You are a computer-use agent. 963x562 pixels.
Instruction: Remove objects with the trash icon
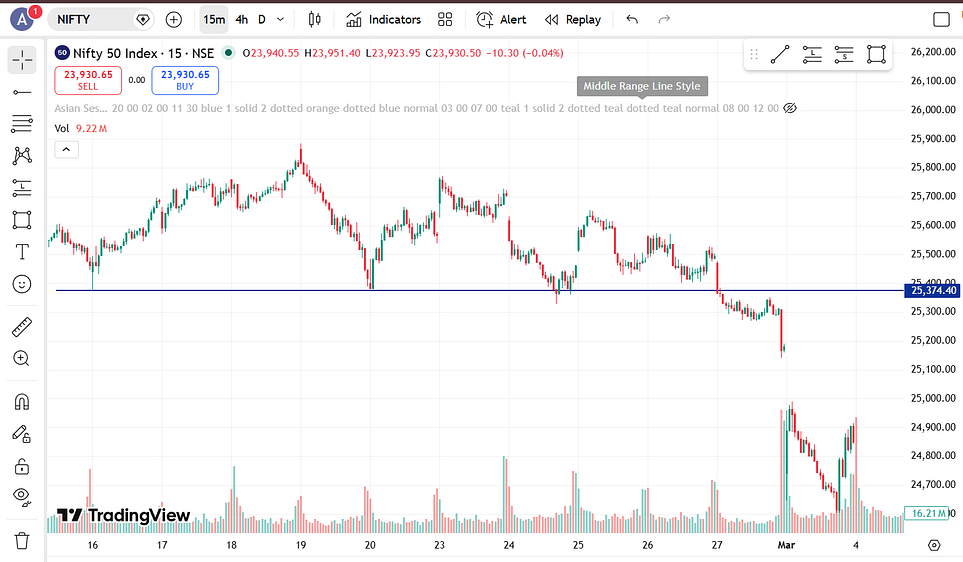[22, 541]
